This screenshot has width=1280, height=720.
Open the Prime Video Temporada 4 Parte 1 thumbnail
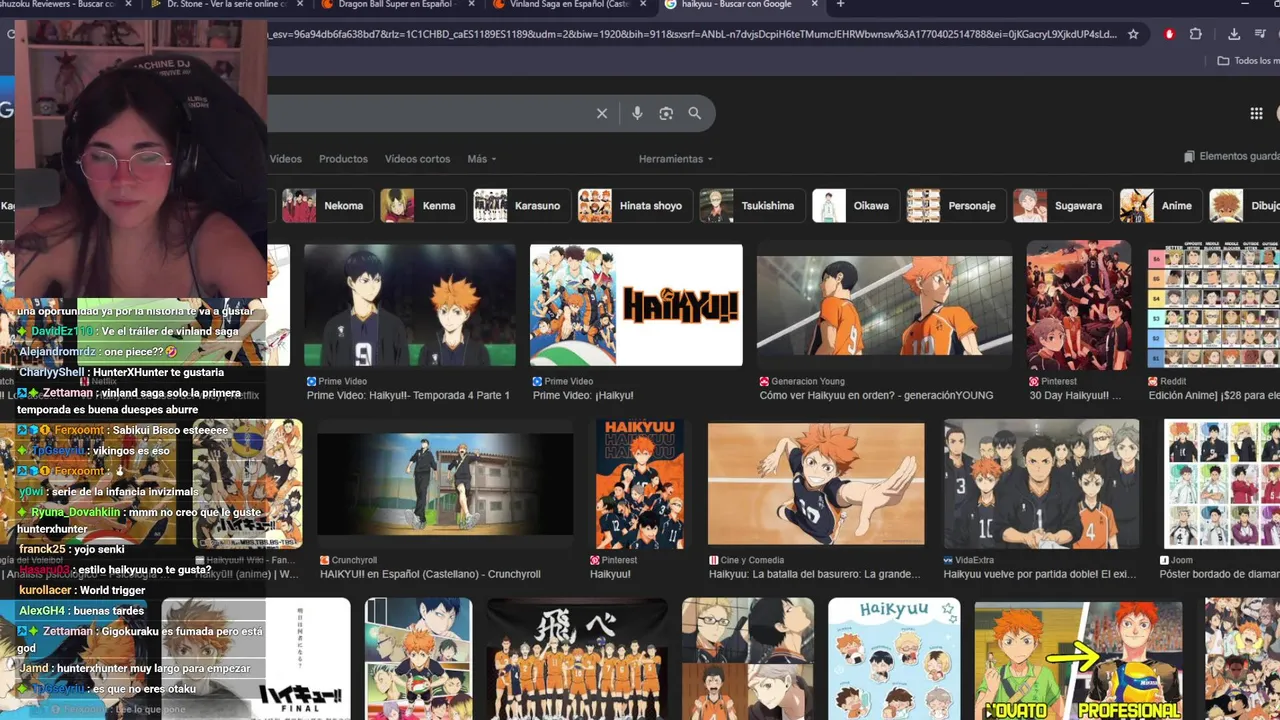tap(410, 305)
